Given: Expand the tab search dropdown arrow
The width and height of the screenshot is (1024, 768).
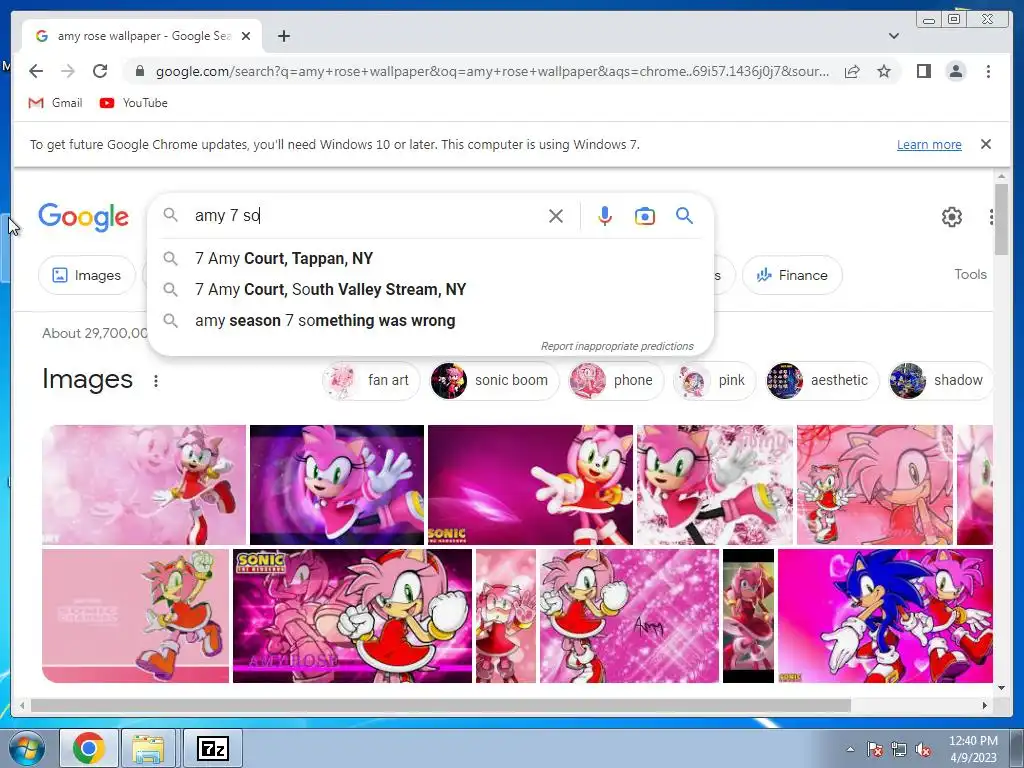Looking at the screenshot, I should click(x=894, y=36).
